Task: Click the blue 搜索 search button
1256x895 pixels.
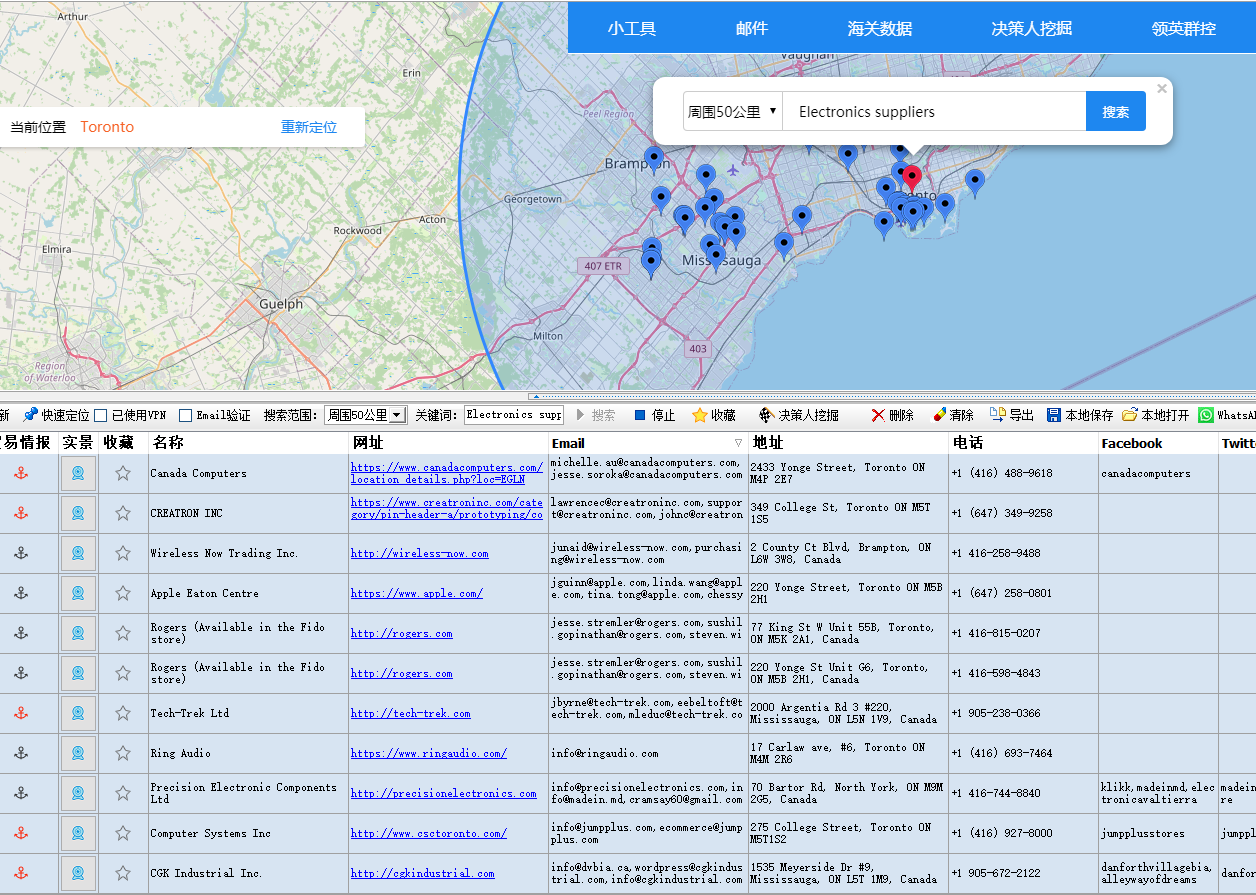Action: tap(1116, 112)
